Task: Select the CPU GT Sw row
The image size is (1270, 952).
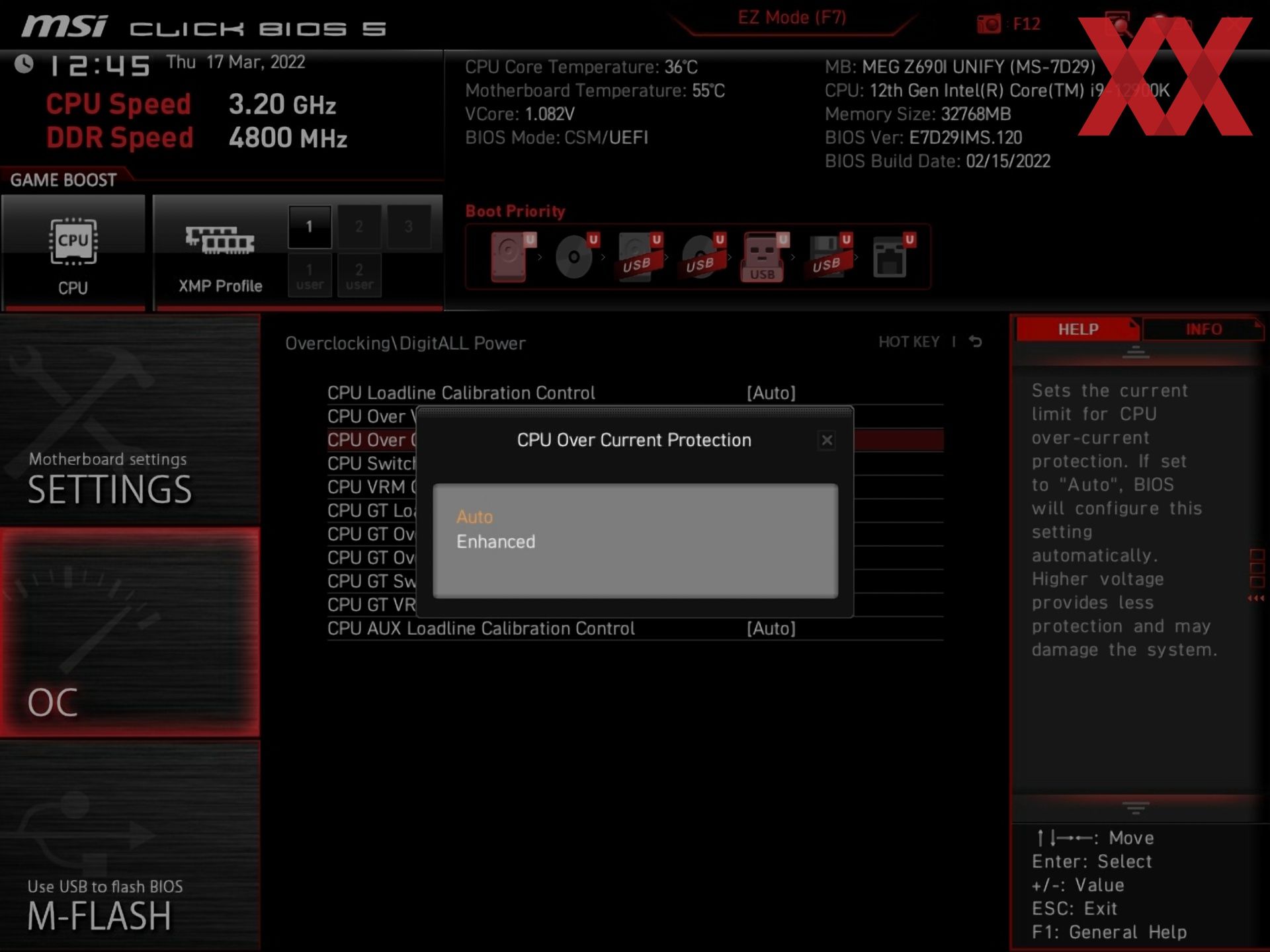Action: tap(372, 581)
